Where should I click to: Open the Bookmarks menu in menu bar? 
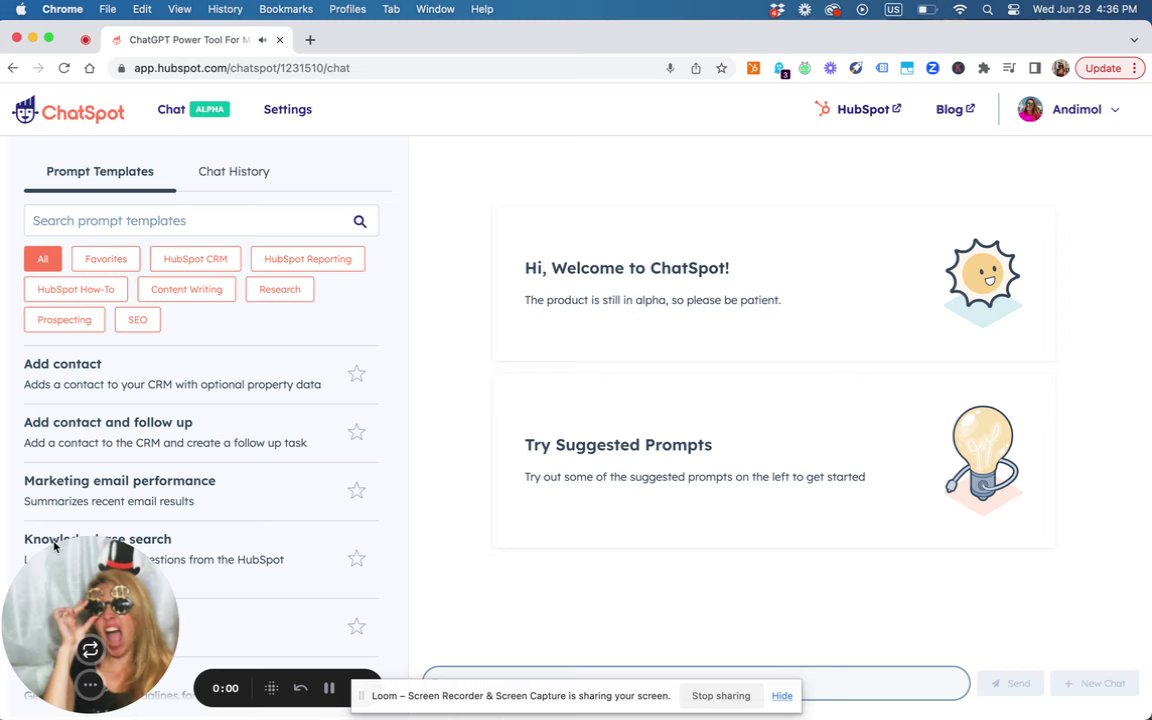point(286,10)
